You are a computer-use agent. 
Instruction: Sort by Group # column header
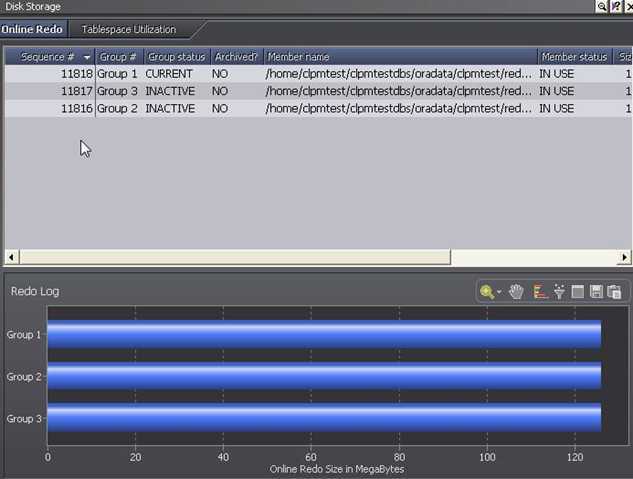tap(119, 57)
